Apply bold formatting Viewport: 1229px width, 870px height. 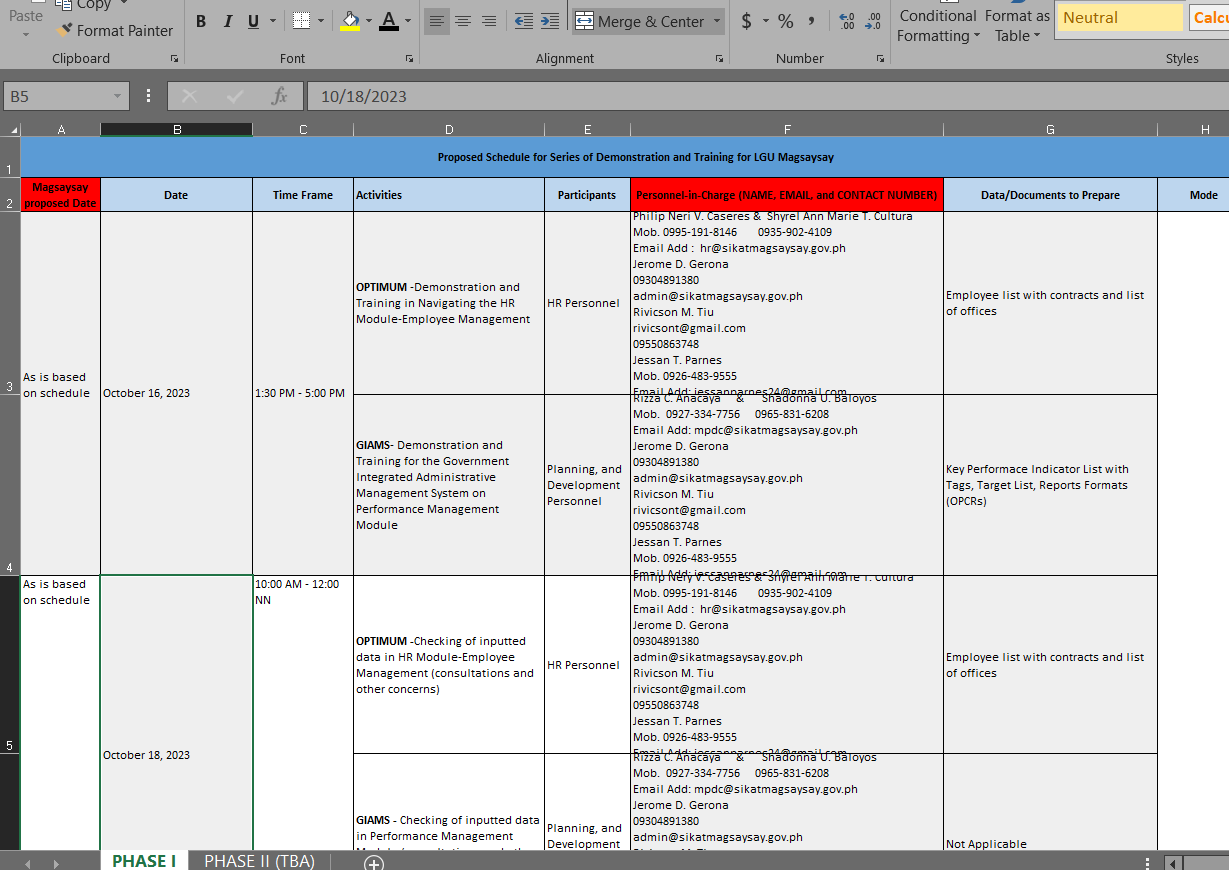pos(201,21)
